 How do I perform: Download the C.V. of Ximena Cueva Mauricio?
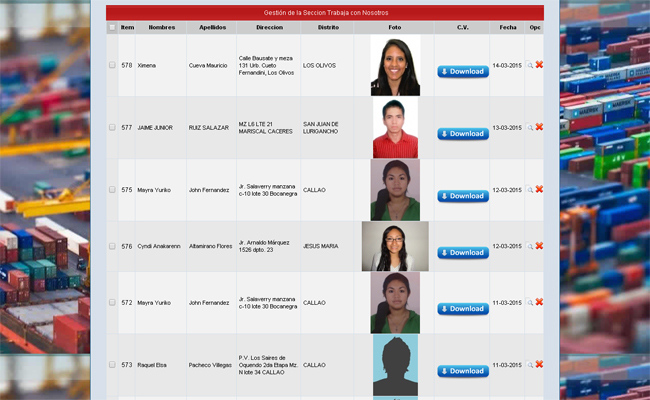(463, 72)
